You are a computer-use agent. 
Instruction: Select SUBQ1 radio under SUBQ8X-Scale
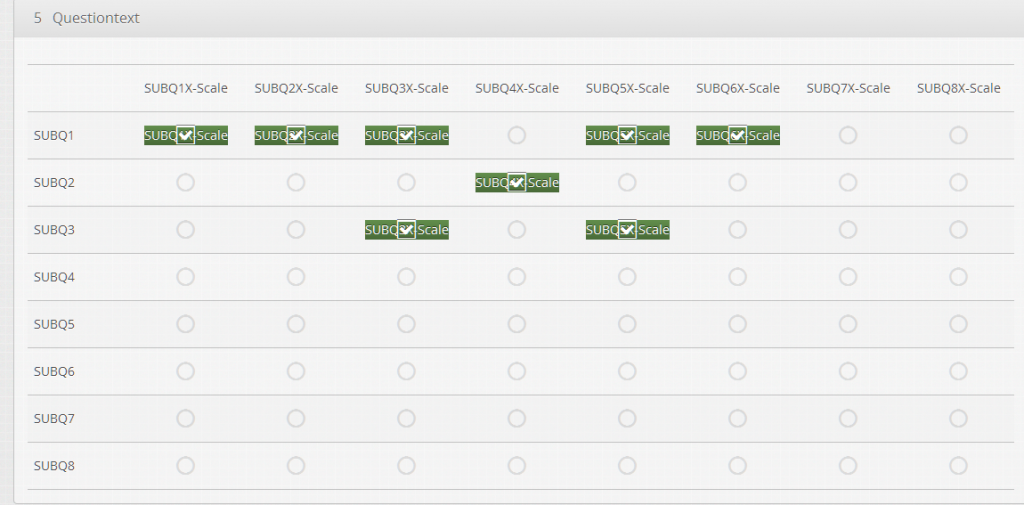[958, 135]
